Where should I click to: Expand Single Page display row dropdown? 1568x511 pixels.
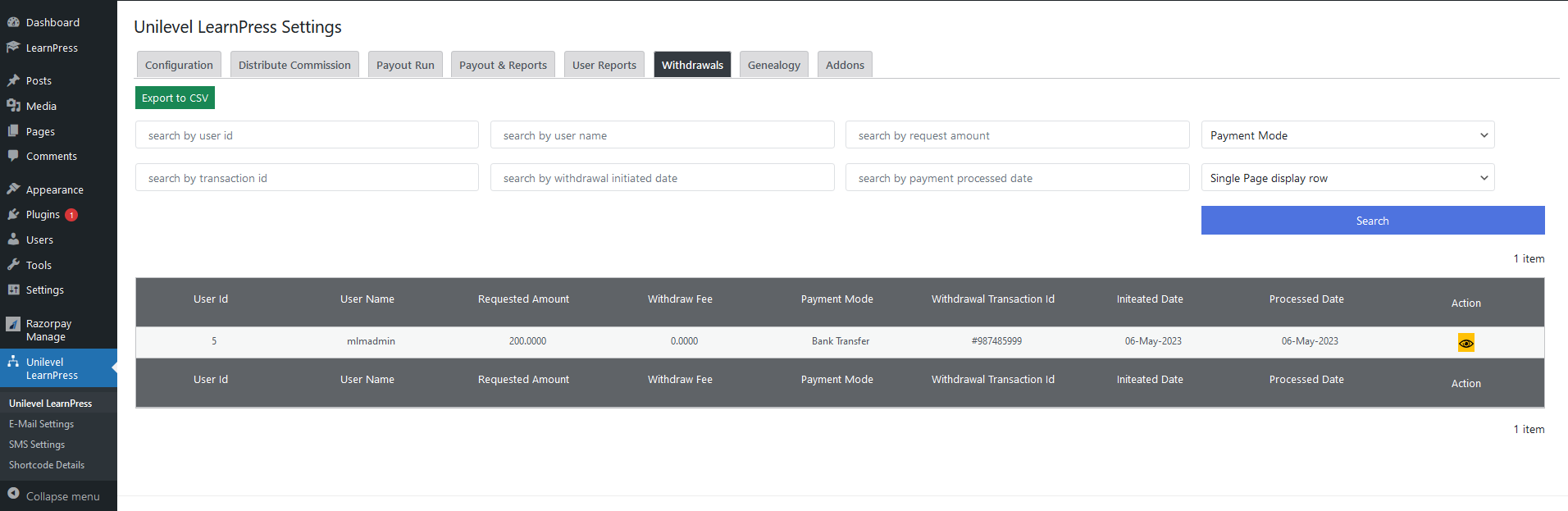[1347, 178]
